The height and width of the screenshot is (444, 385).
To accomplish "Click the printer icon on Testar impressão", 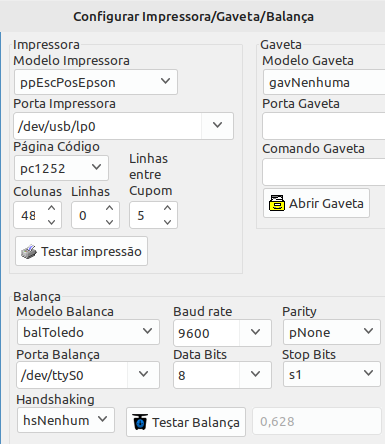I will tap(29, 252).
